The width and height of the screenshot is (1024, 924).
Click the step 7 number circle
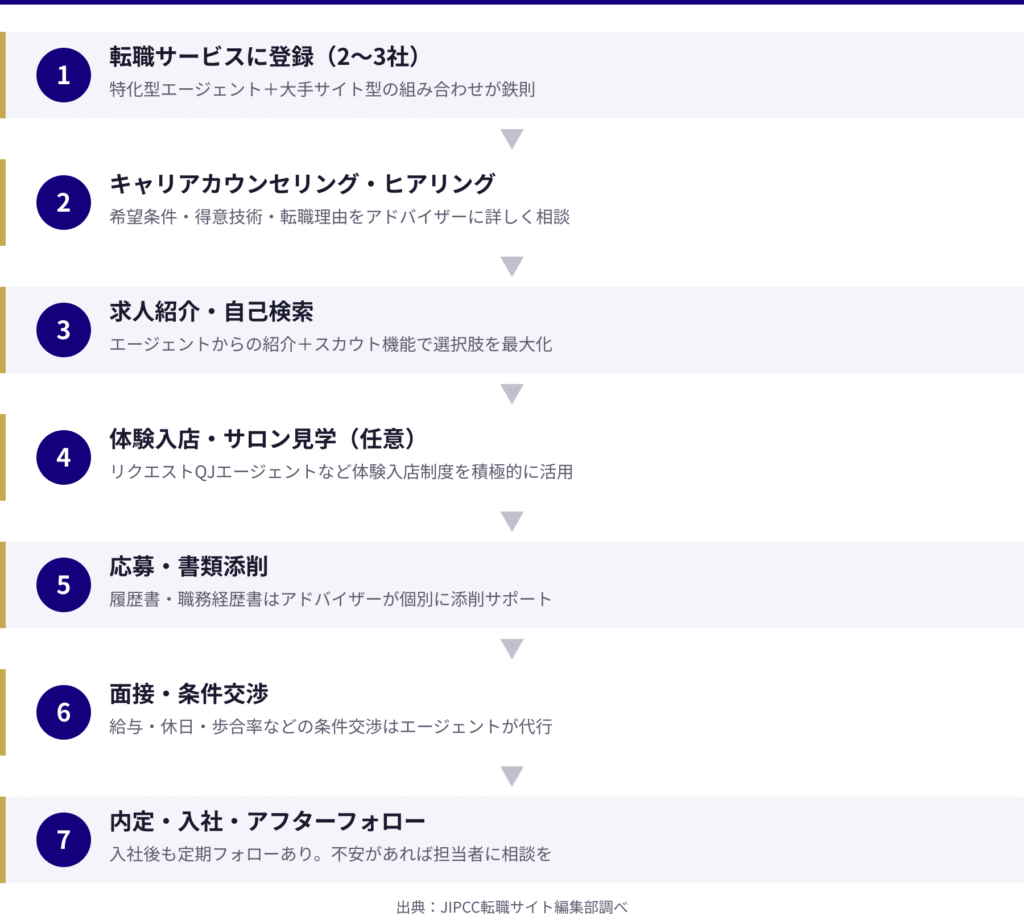64,840
